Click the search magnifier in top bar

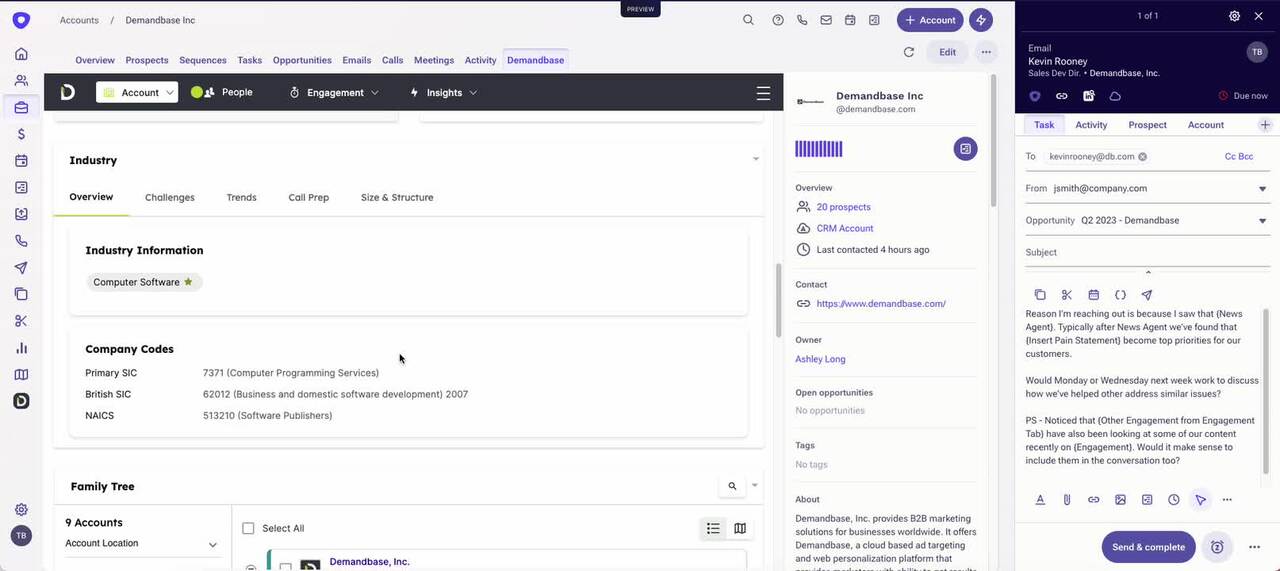click(748, 20)
